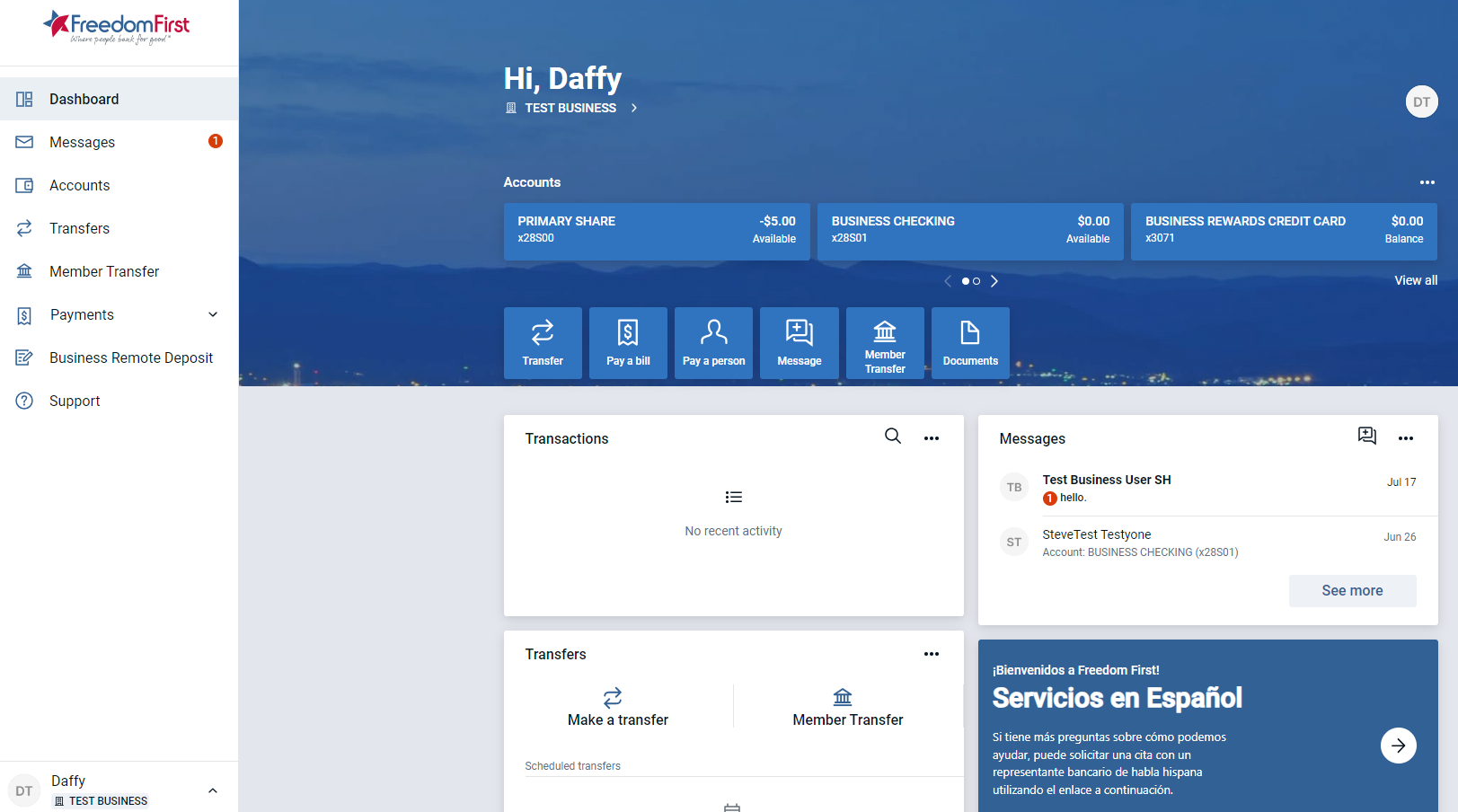Image resolution: width=1458 pixels, height=812 pixels.
Task: Click the Pay a person quick action
Action: [x=713, y=343]
